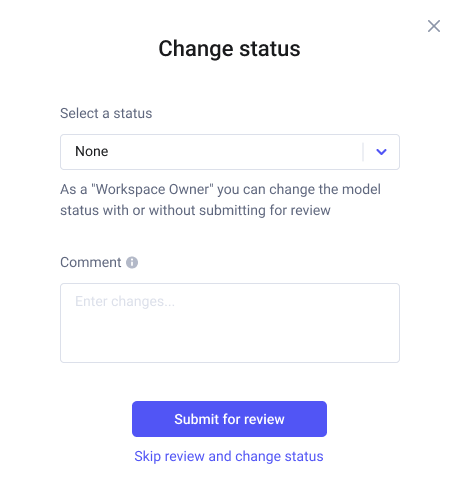Click the "Select a status" label
Viewport: 460px width, 495px height.
pyautogui.click(x=106, y=113)
